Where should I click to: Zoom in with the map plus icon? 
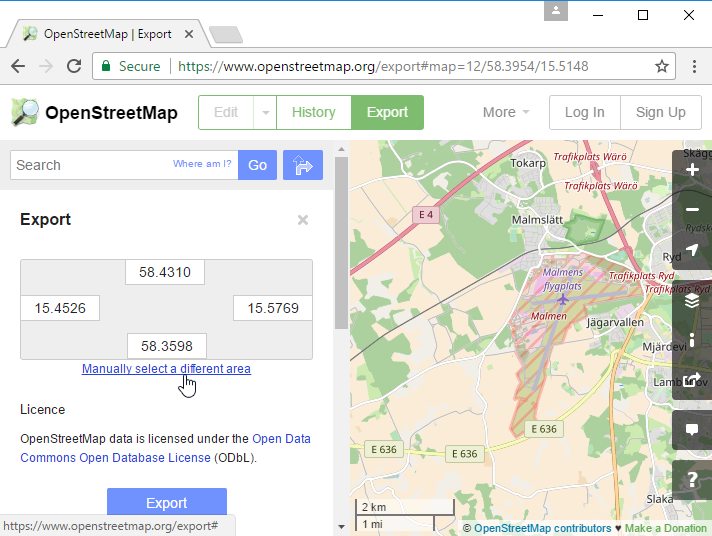[x=692, y=170]
